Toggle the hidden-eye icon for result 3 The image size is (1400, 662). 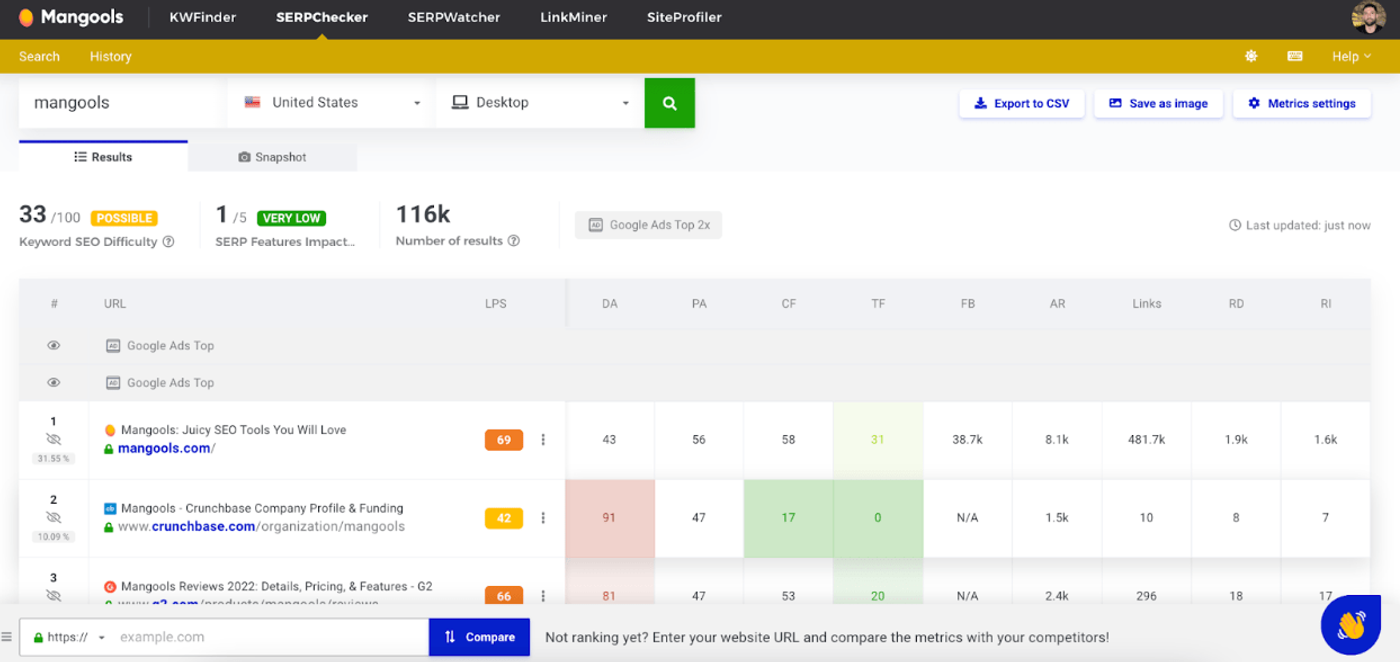click(54, 595)
